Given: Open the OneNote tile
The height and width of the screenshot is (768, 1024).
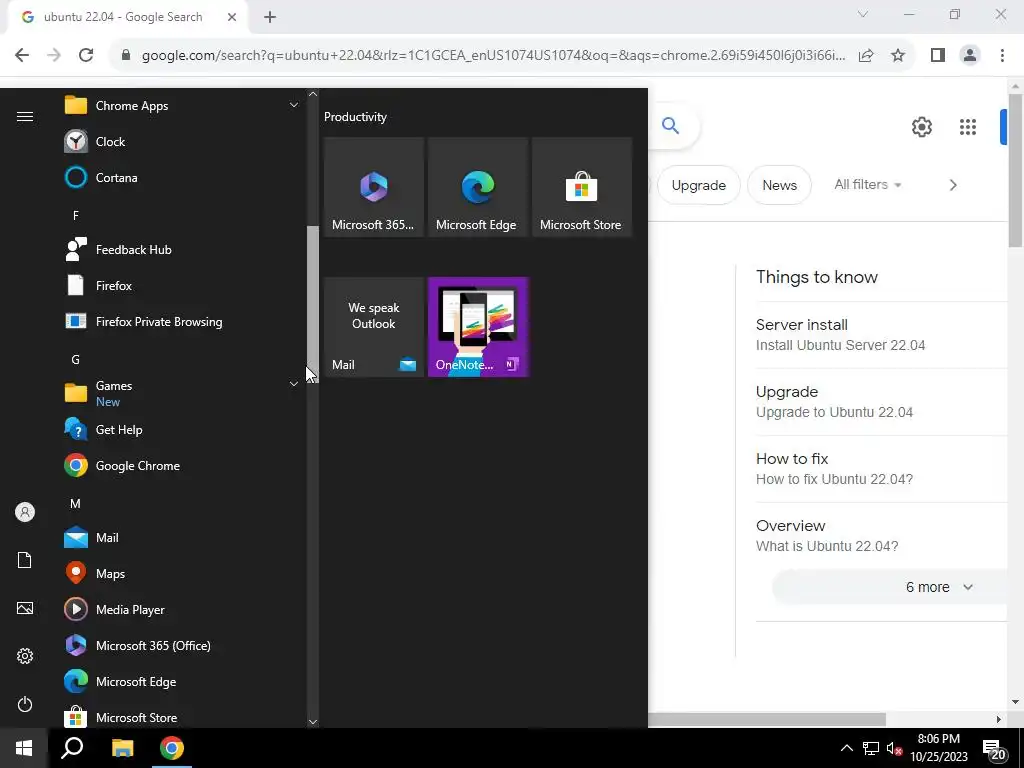Looking at the screenshot, I should 477,327.
